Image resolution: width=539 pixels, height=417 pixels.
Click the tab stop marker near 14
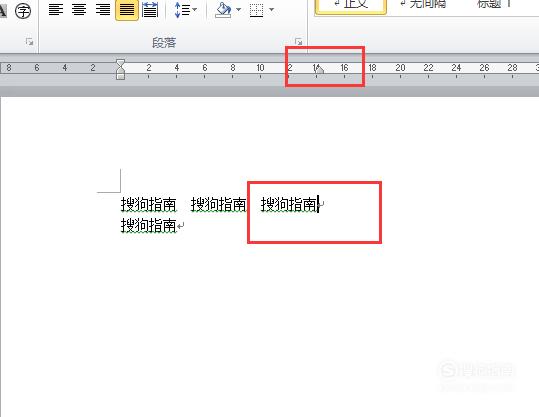pos(320,69)
